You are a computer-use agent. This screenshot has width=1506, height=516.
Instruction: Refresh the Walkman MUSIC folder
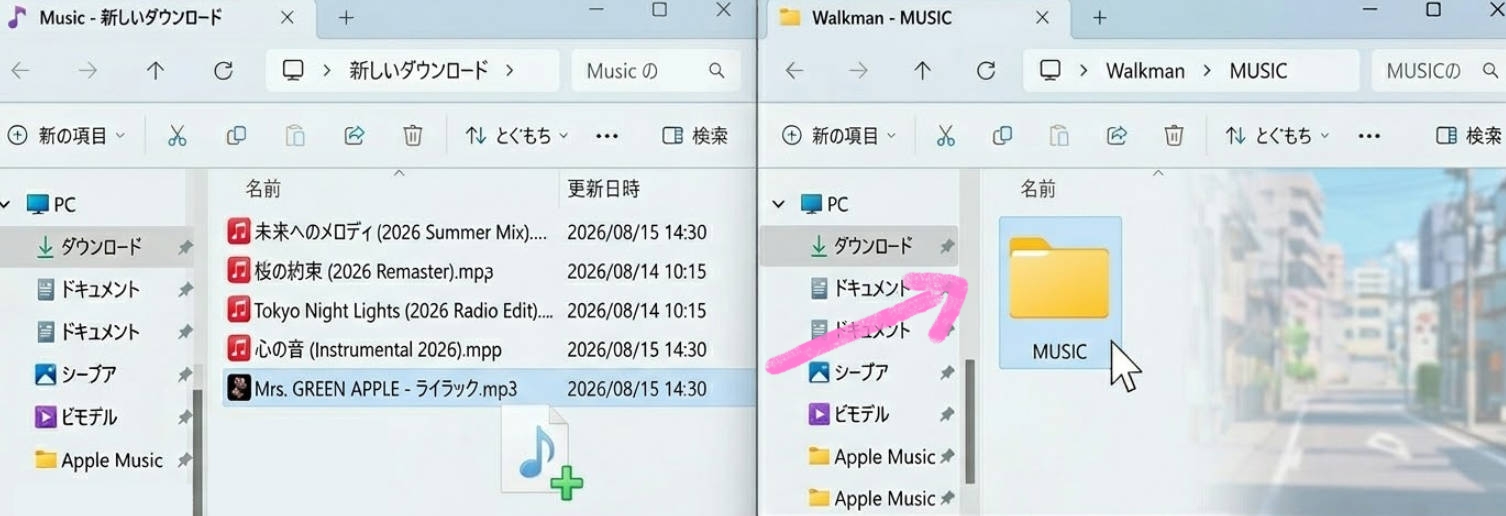(986, 71)
